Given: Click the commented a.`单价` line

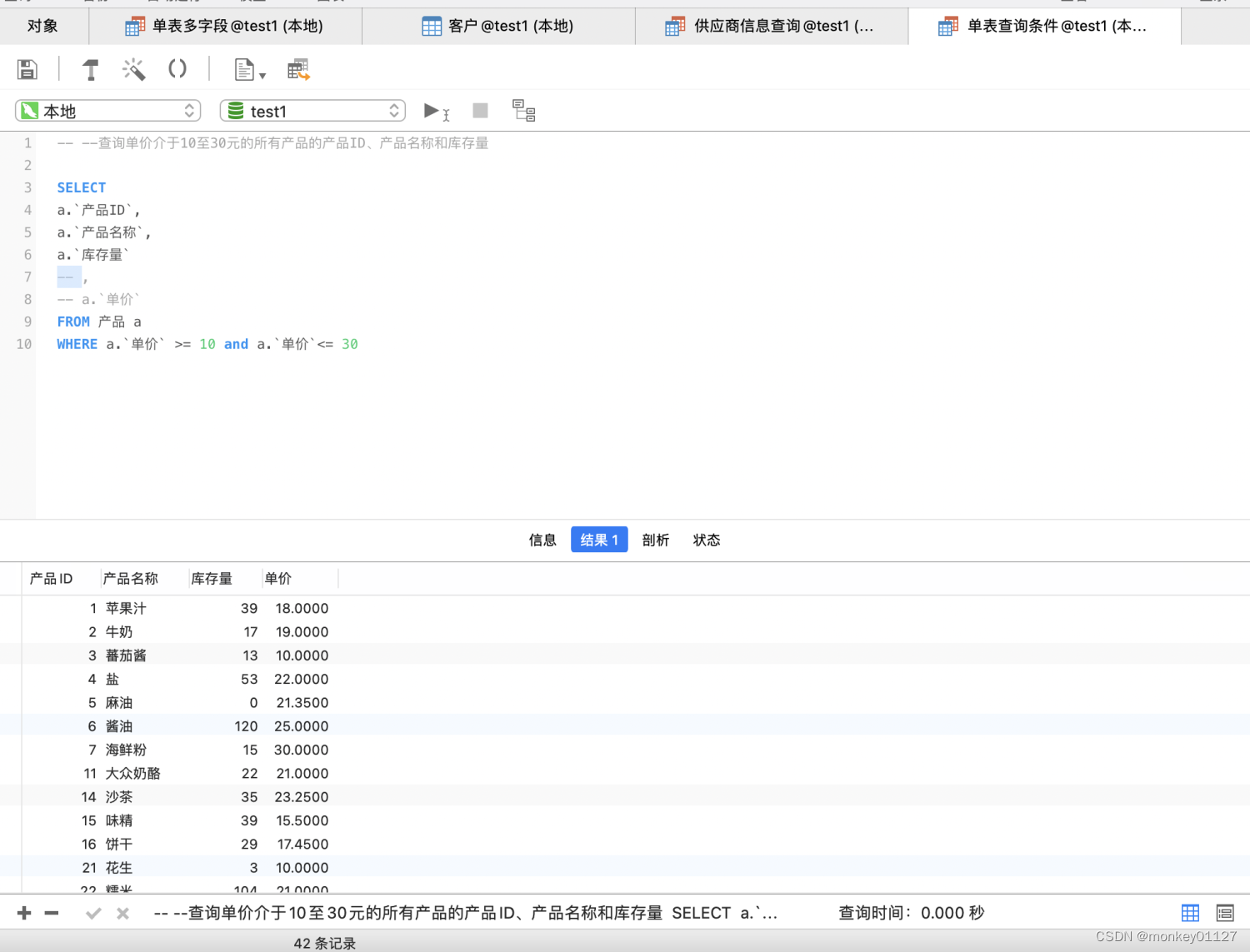Looking at the screenshot, I should [98, 299].
